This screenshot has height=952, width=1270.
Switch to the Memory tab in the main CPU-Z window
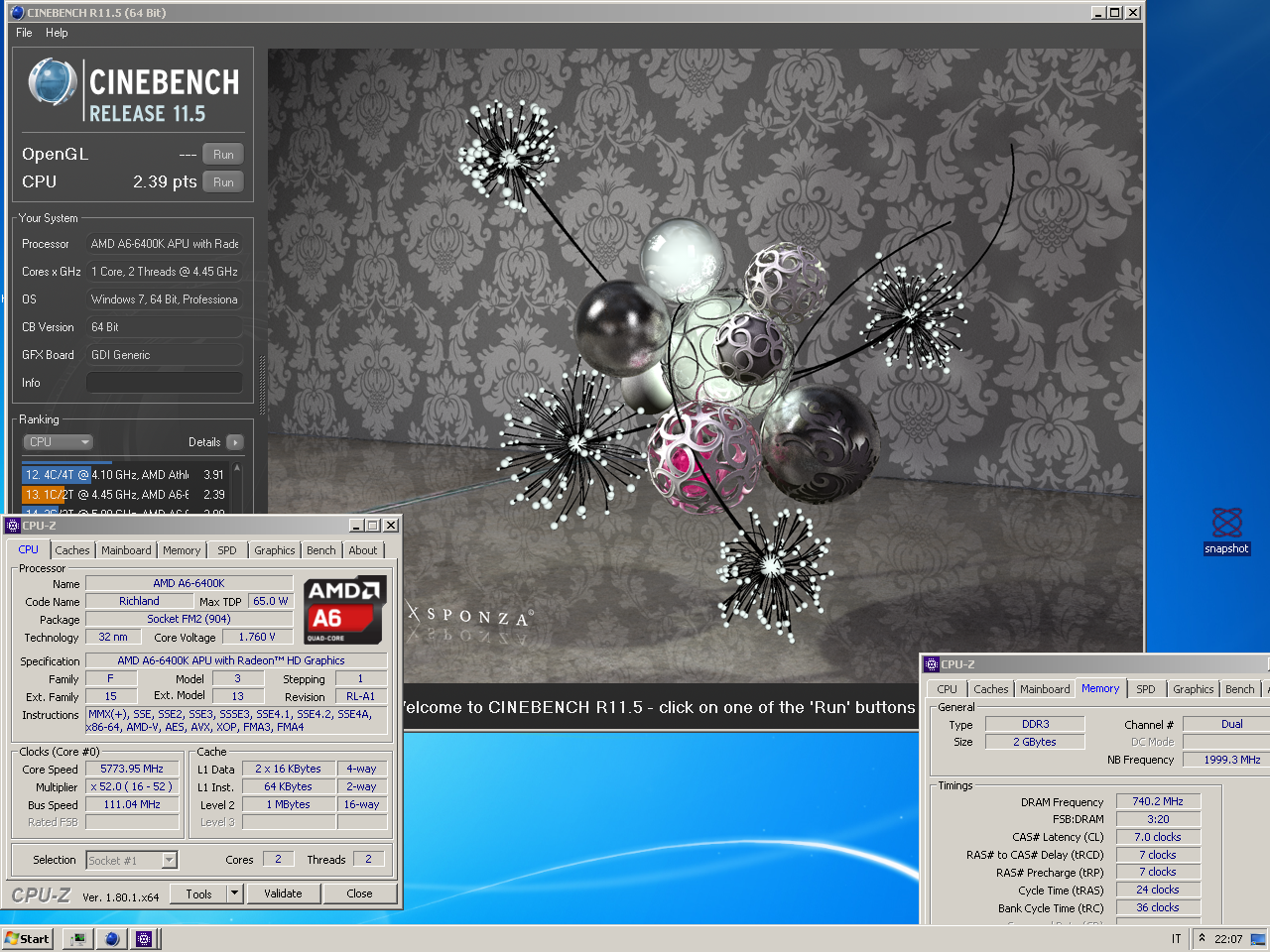[182, 550]
